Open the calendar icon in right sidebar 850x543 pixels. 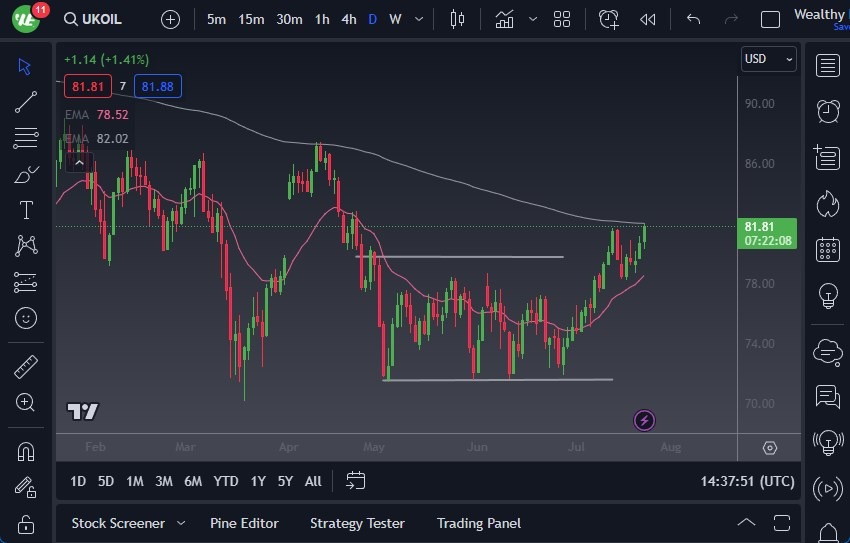827,249
